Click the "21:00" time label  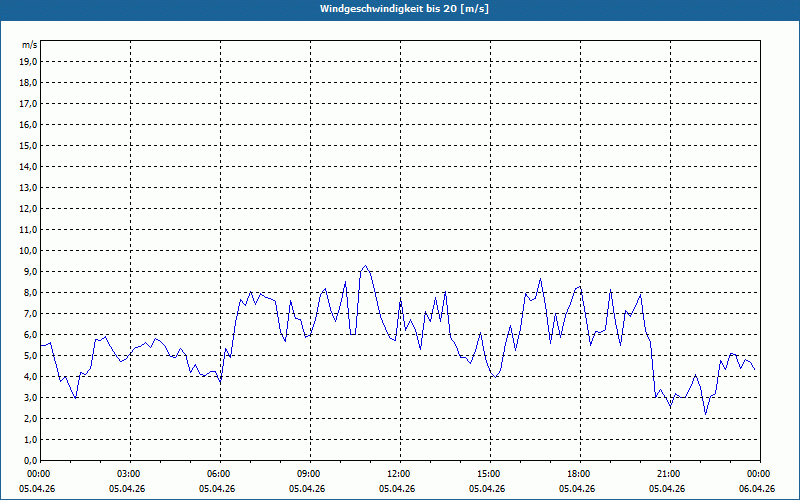point(668,474)
